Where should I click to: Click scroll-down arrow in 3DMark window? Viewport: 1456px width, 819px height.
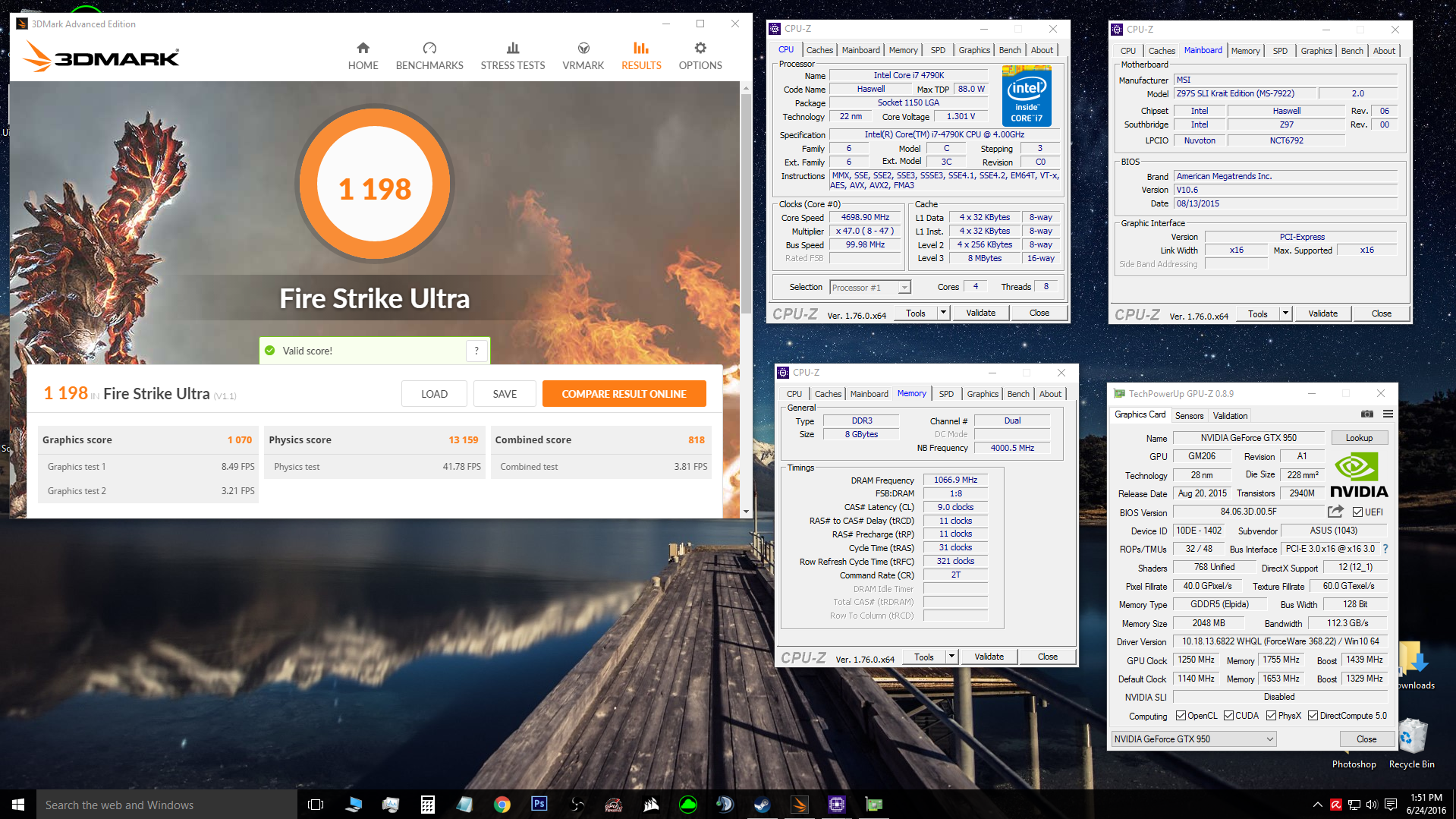[x=746, y=512]
